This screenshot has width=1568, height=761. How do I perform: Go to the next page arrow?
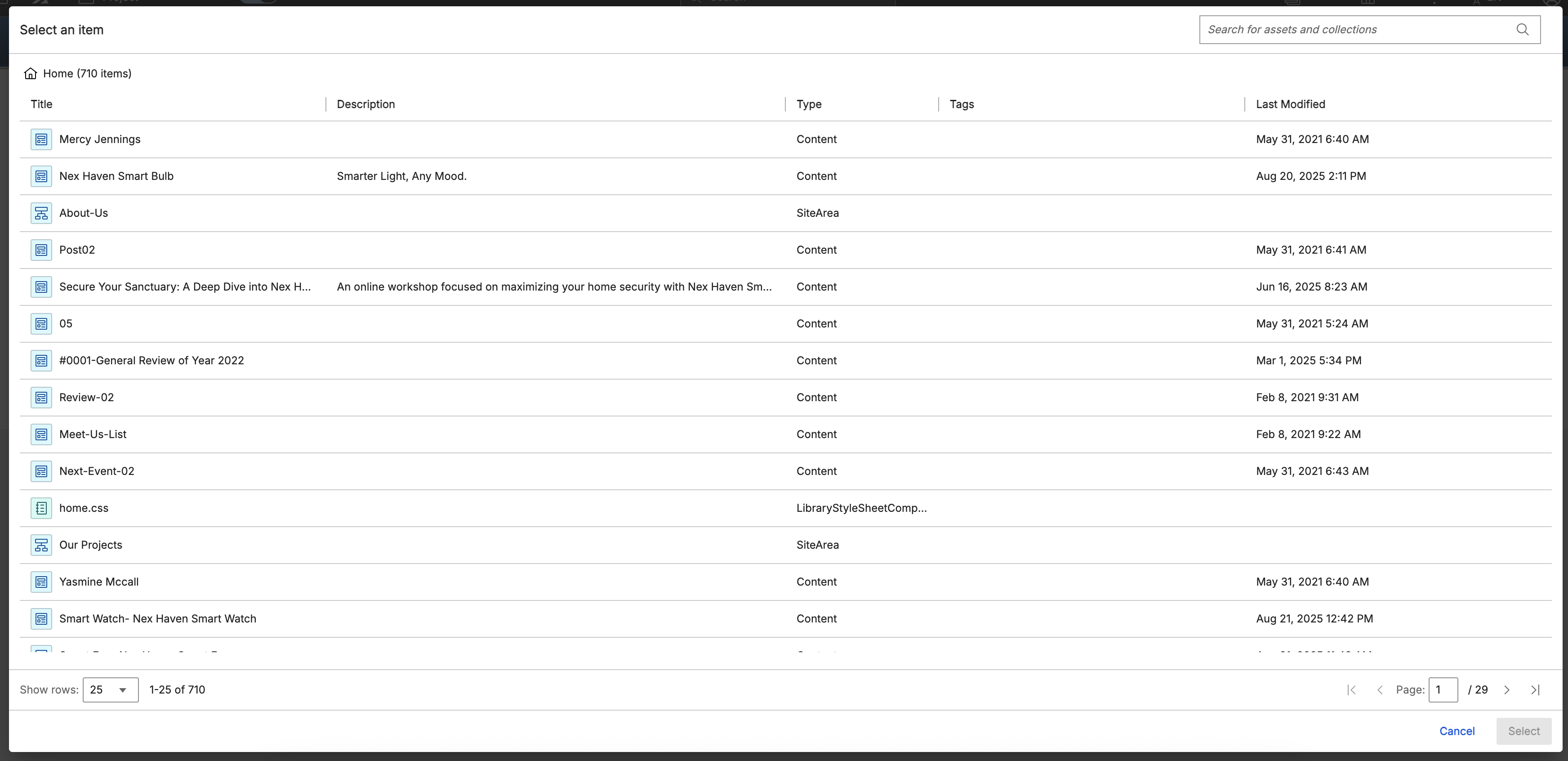click(x=1506, y=690)
